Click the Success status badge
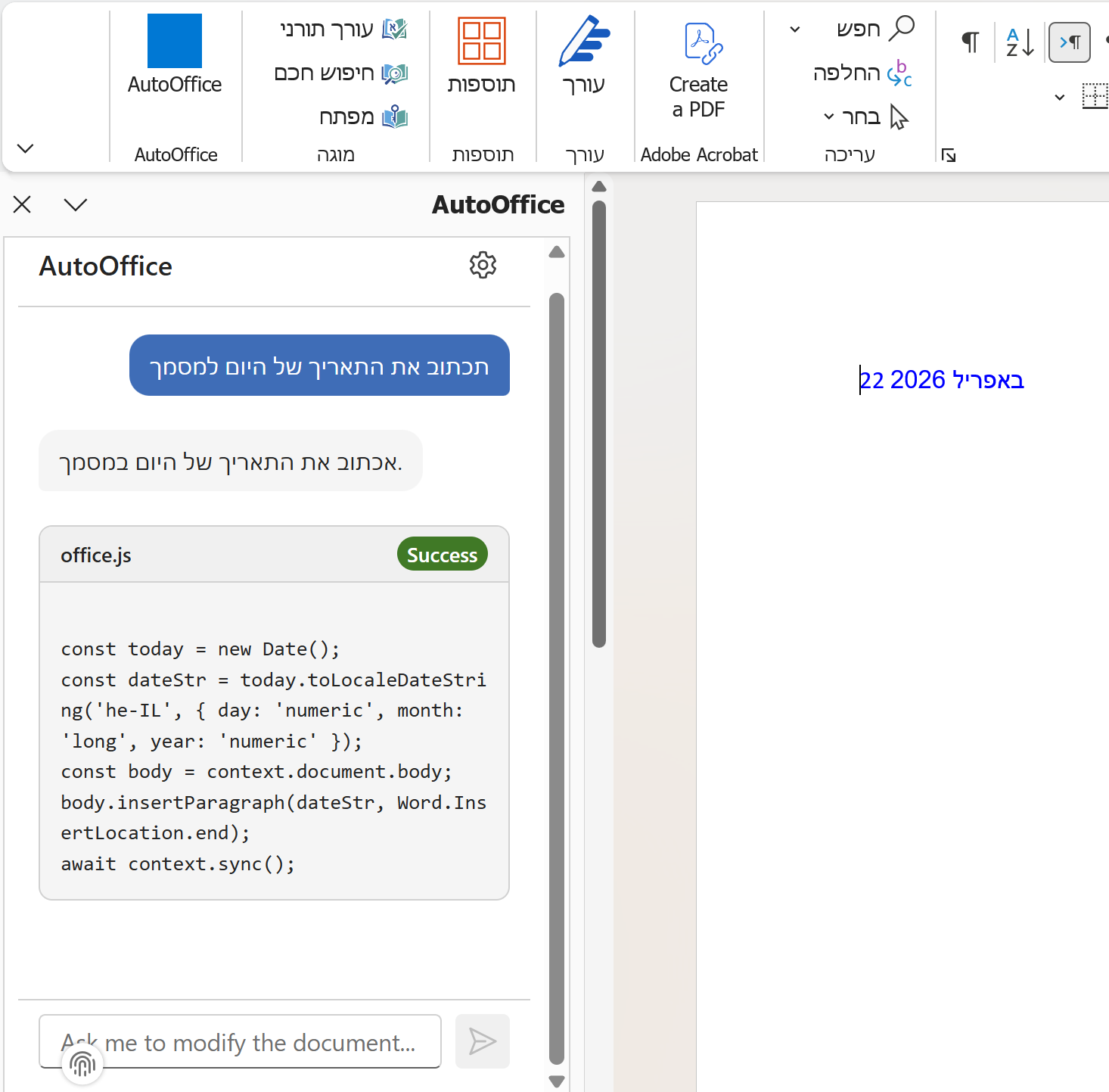This screenshot has width=1109, height=1092. point(442,555)
